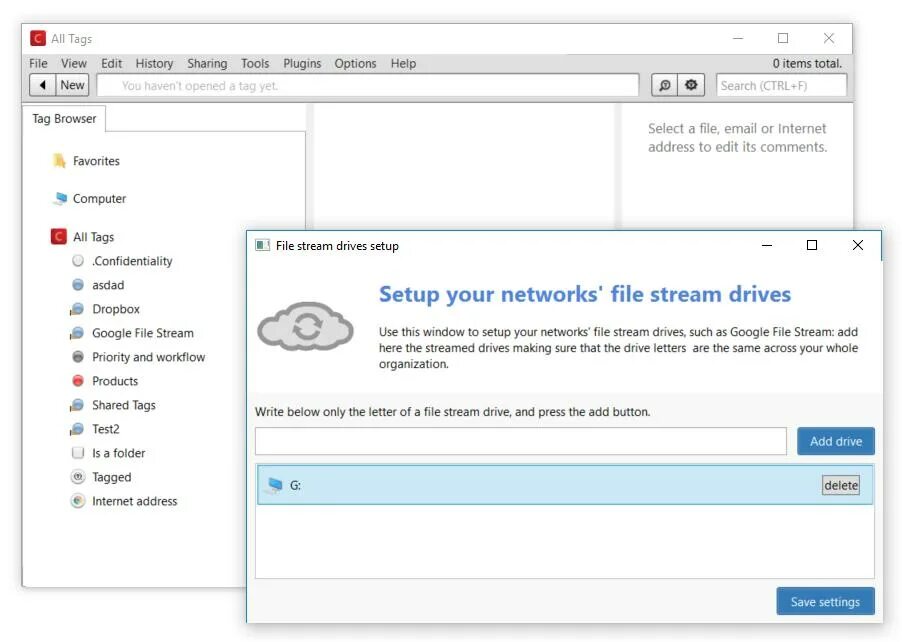The image size is (902, 642).
Task: Select the Dropbox tag label
Action: click(116, 309)
